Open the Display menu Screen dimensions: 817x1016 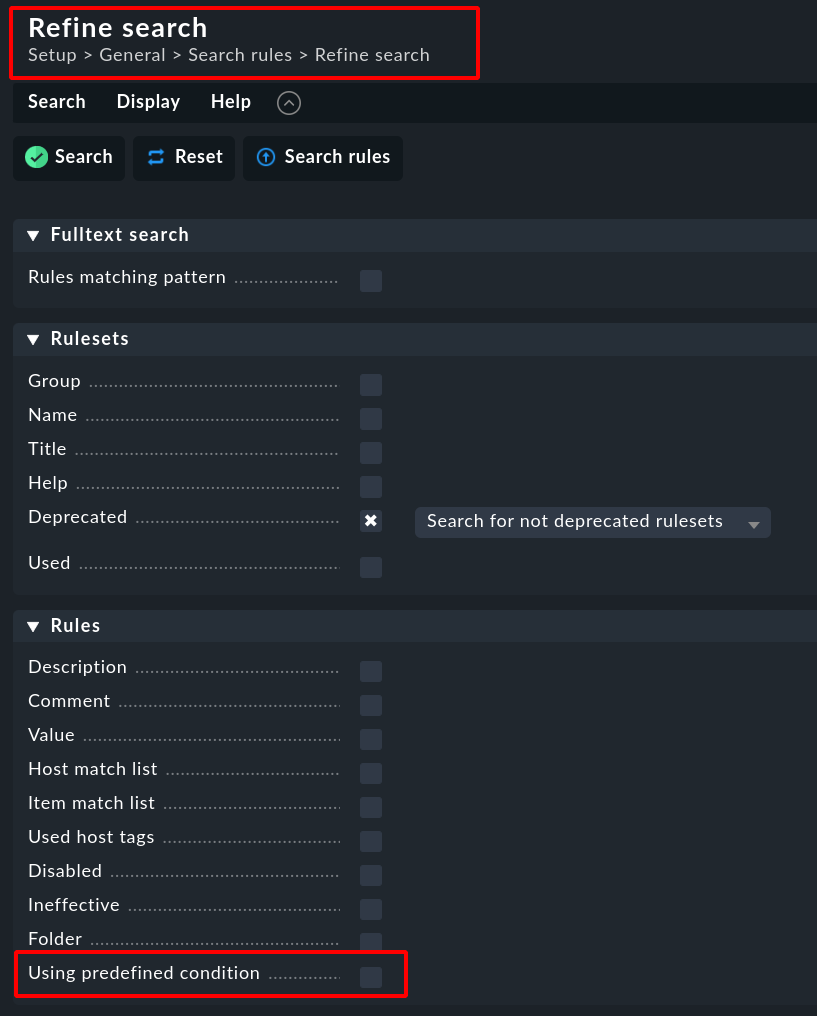(148, 102)
